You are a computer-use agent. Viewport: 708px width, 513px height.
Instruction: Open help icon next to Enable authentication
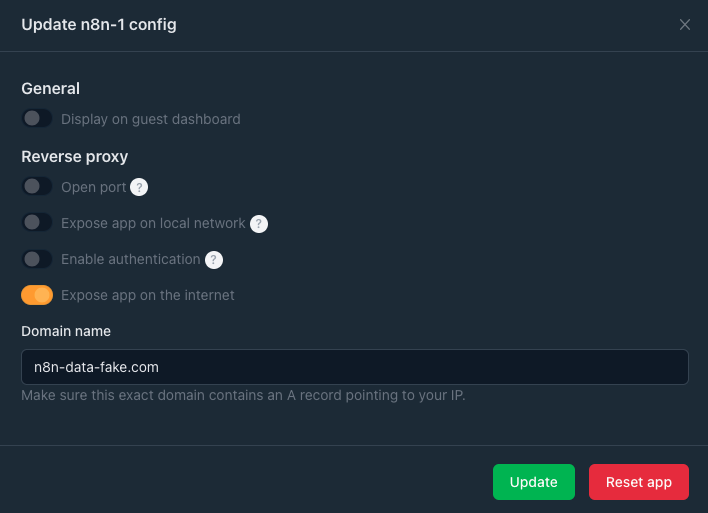coord(214,260)
